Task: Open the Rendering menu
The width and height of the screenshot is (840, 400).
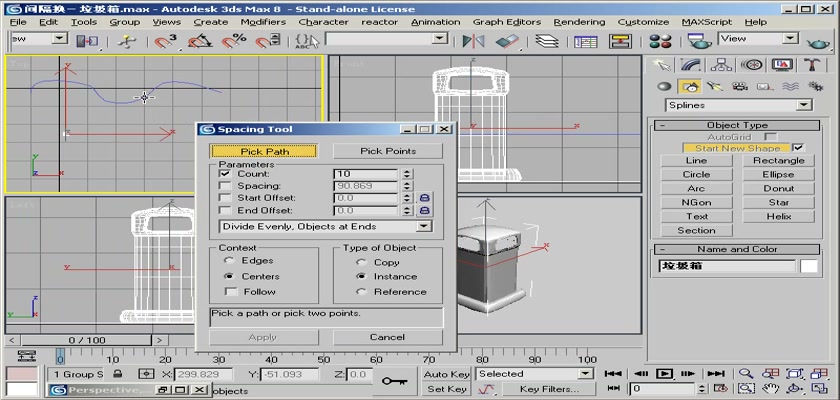Action: [579, 22]
